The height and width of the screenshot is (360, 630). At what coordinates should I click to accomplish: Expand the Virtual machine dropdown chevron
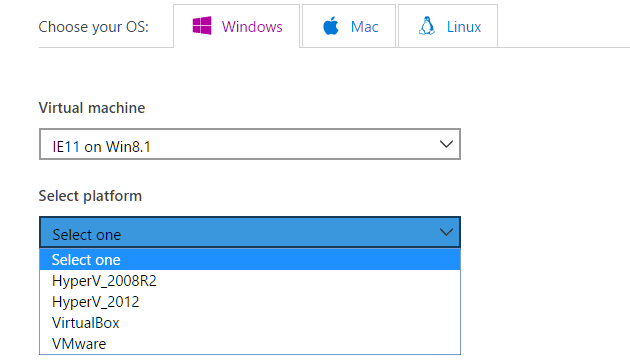click(x=446, y=144)
